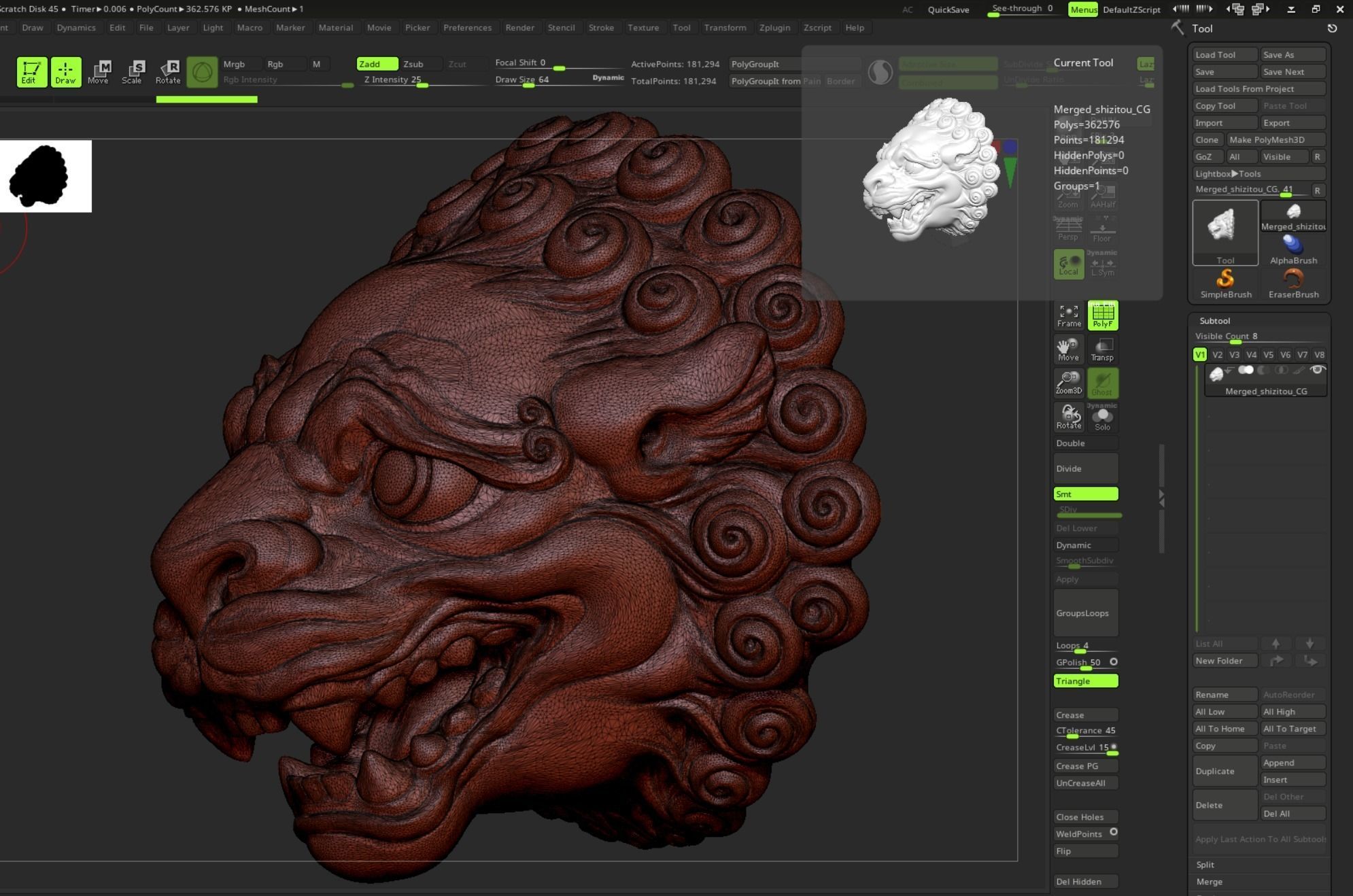Click the subtool down arrow icon

pyautogui.click(x=1309, y=644)
